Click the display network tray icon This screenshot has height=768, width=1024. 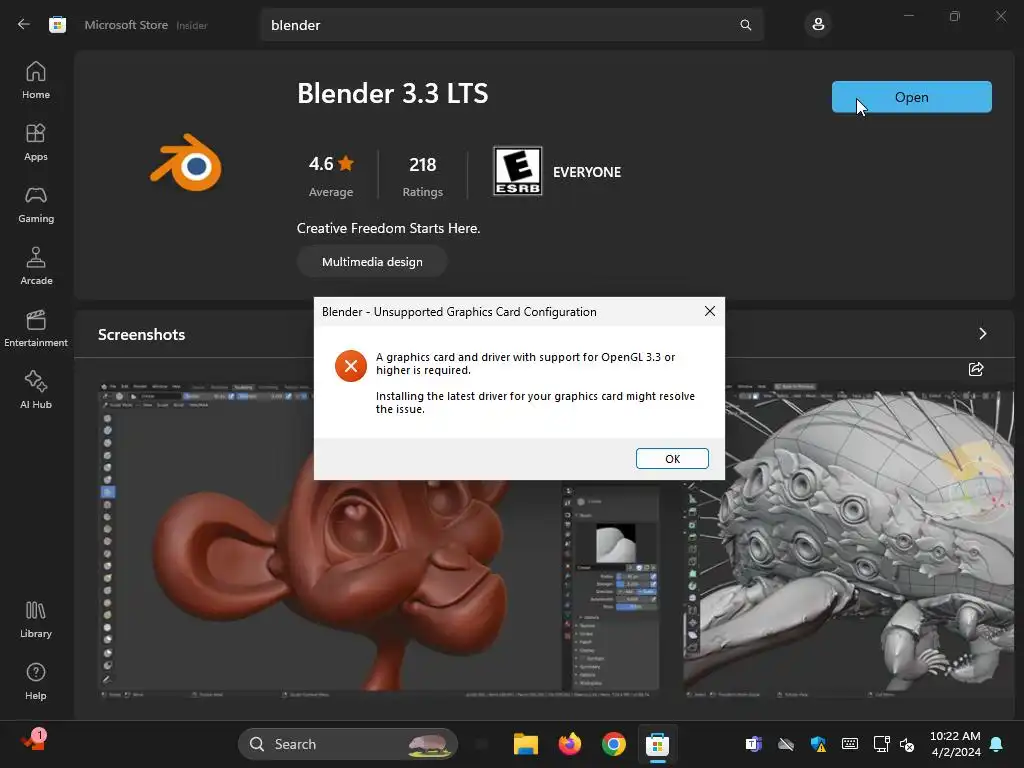pos(882,744)
